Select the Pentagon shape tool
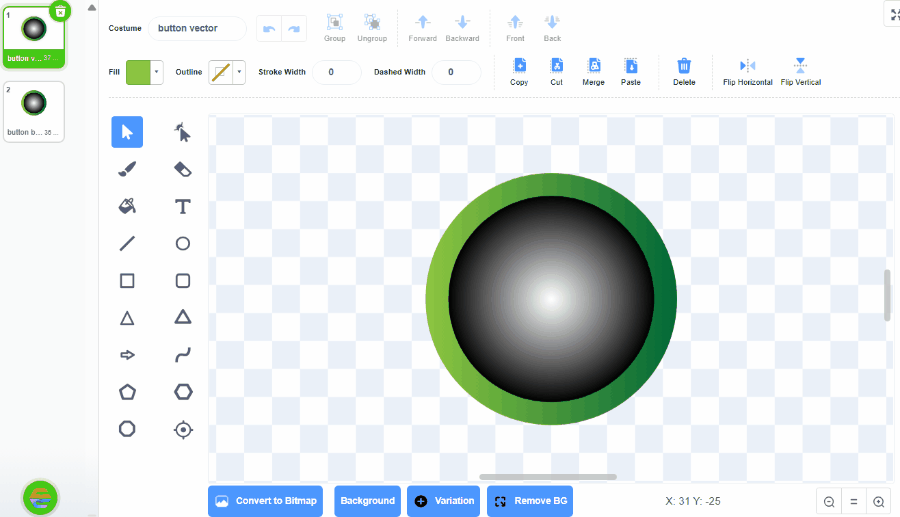This screenshot has width=900, height=517. coord(127,391)
